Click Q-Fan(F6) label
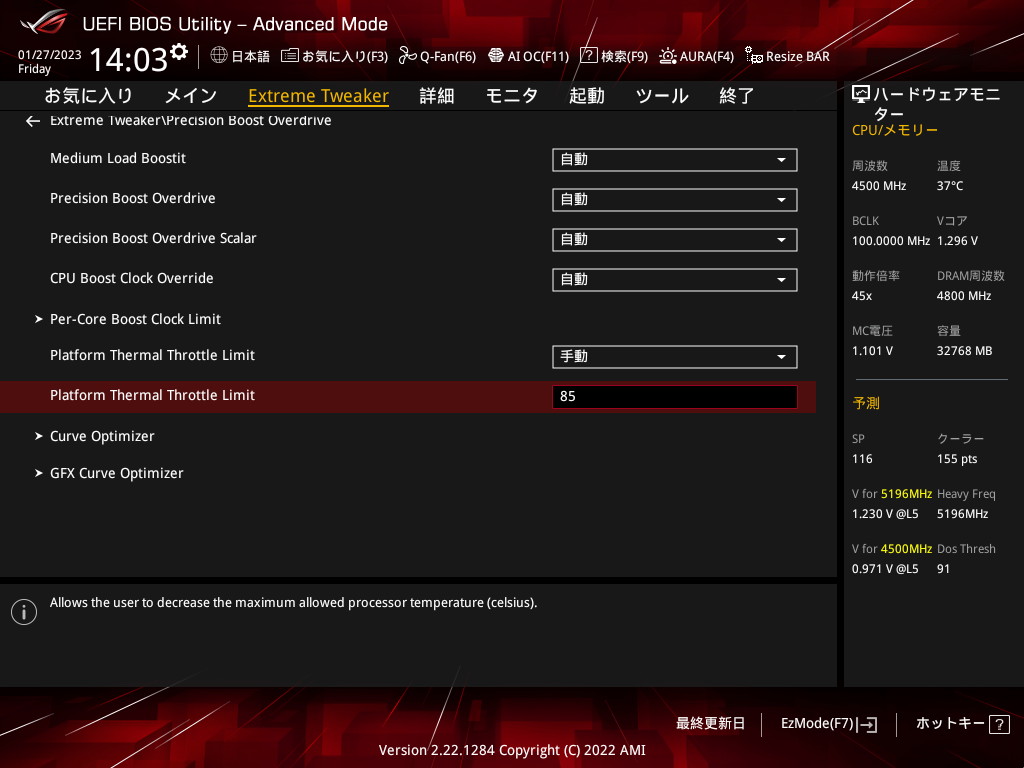 (448, 56)
